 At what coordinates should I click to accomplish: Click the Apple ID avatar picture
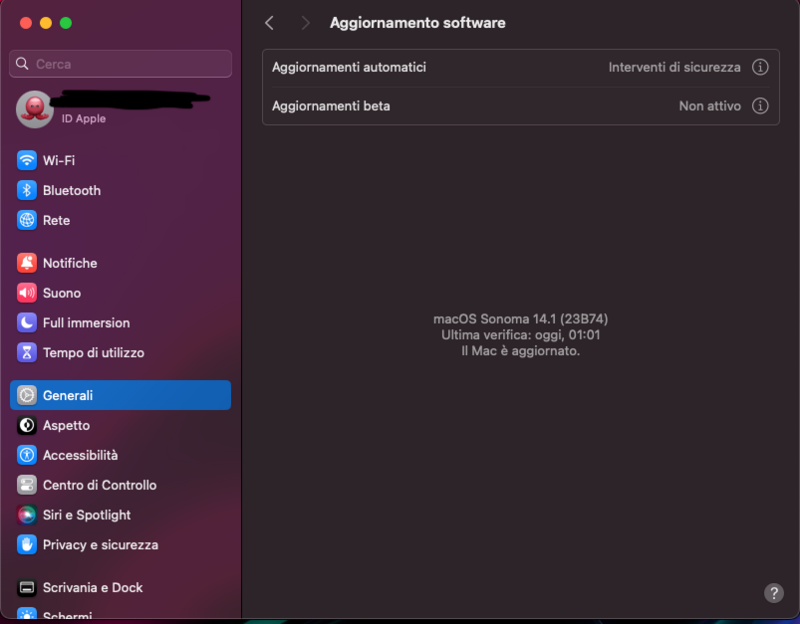click(35, 109)
